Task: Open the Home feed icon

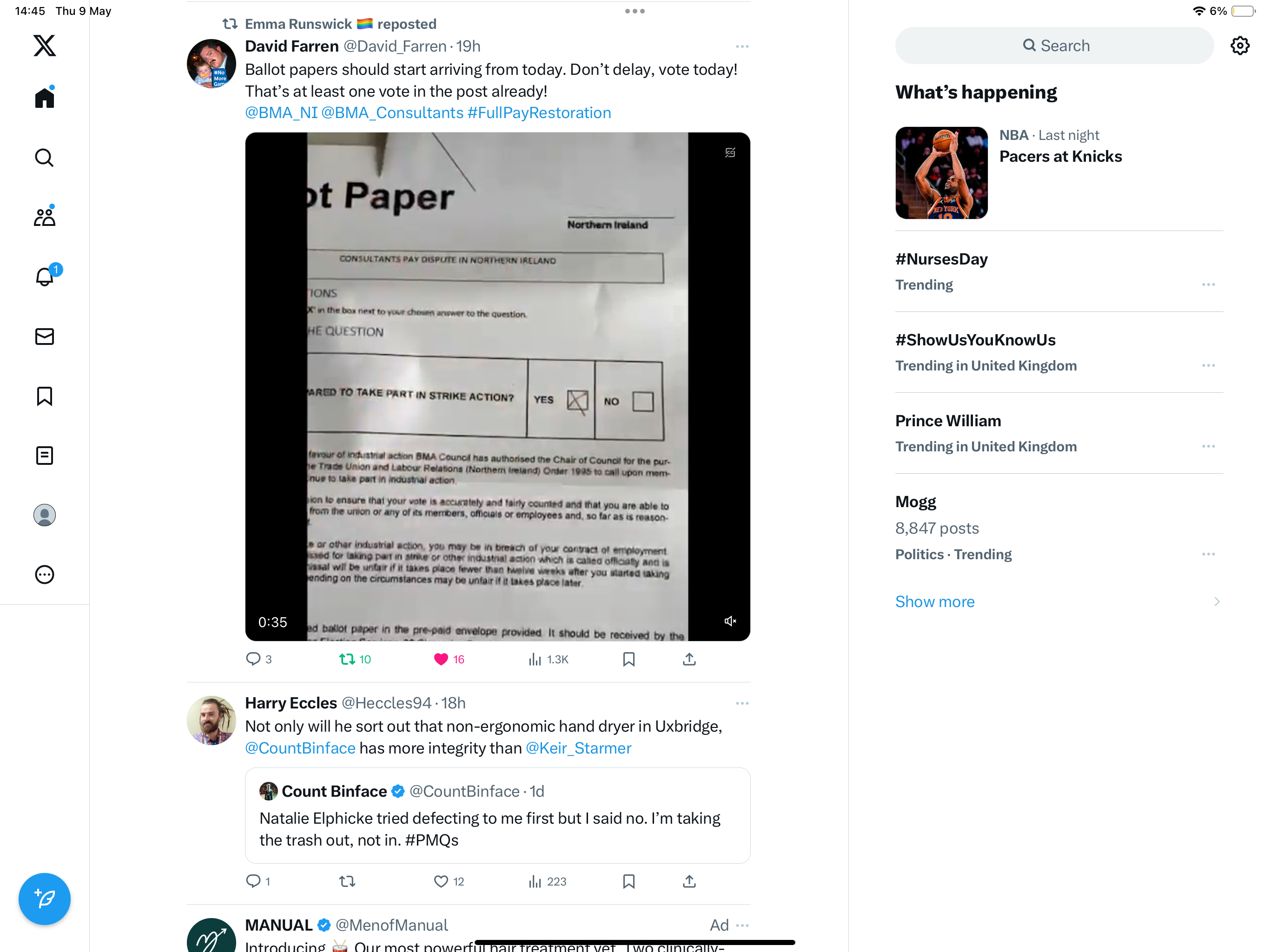Action: click(x=44, y=98)
